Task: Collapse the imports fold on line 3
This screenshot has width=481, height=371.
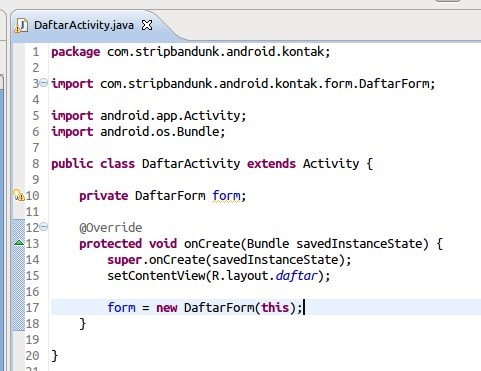Action: tap(44, 83)
